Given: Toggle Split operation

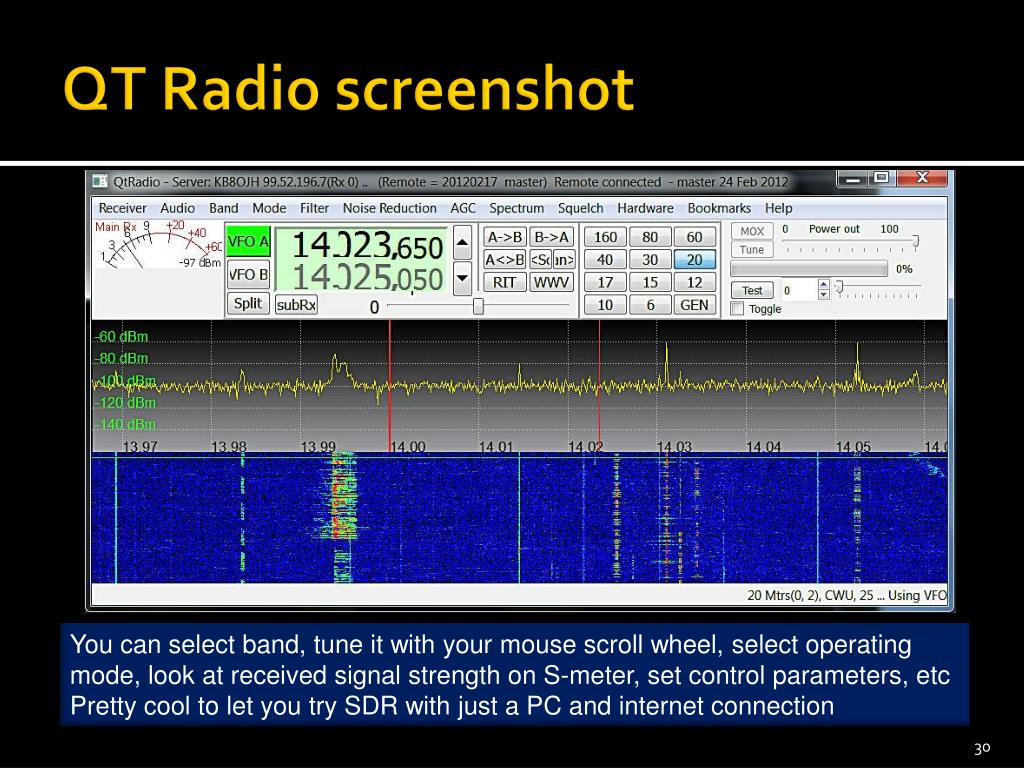Looking at the screenshot, I should pyautogui.click(x=248, y=304).
